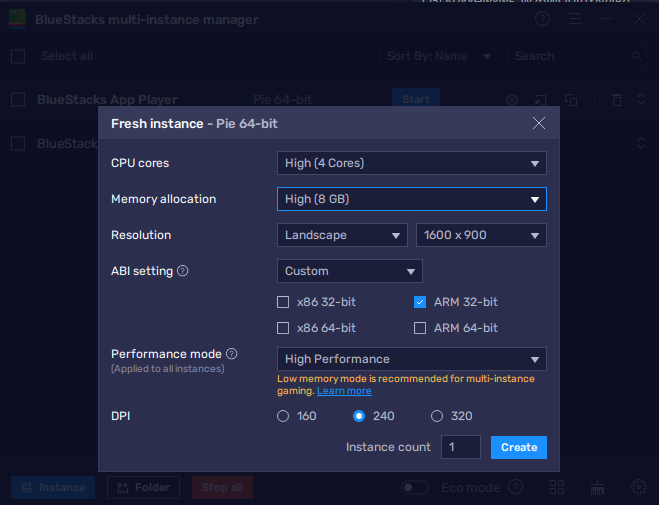Image resolution: width=659 pixels, height=505 pixels.
Task: Click the search magnifier icon
Action: click(637, 56)
